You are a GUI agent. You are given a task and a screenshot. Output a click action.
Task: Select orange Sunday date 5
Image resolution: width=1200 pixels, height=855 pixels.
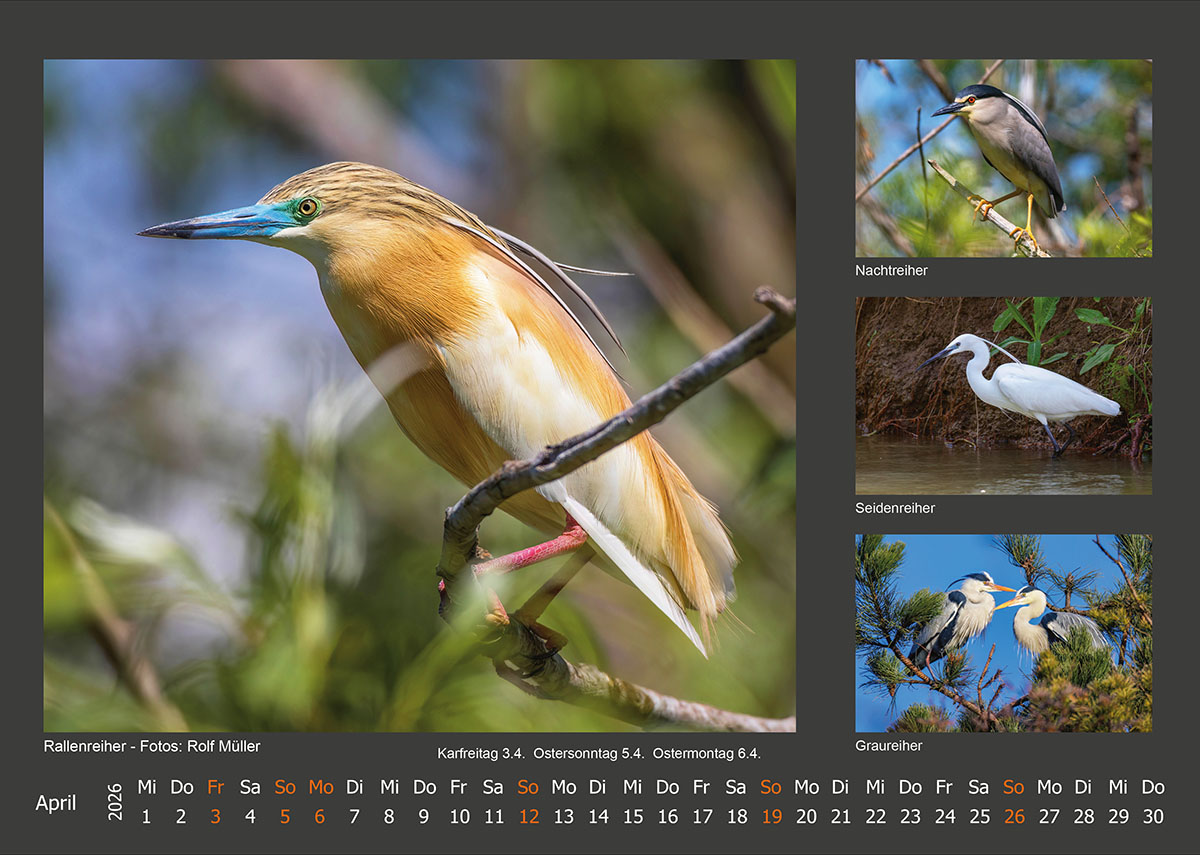pos(285,816)
